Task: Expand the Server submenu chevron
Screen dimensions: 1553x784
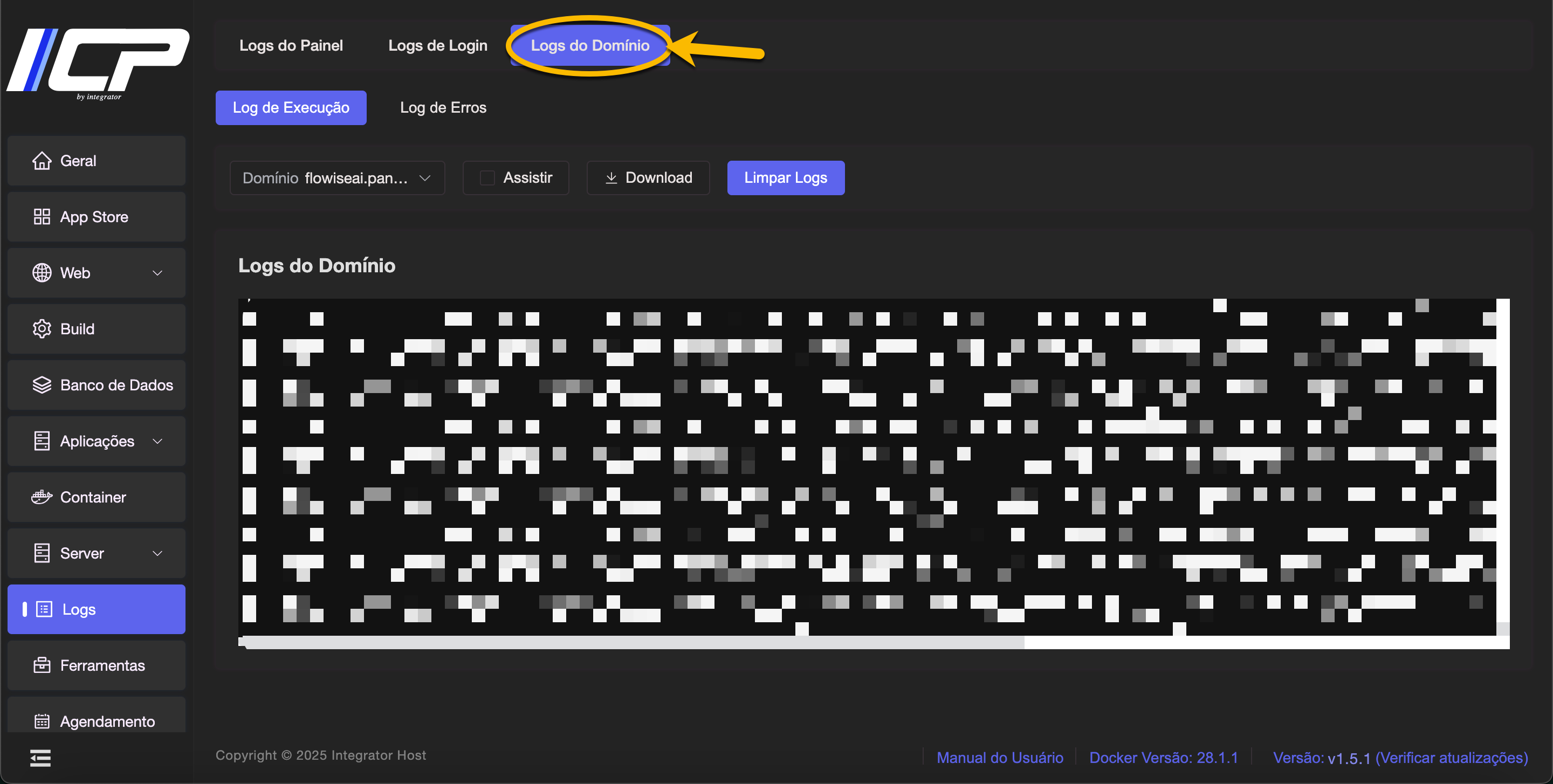Action: pos(157,553)
